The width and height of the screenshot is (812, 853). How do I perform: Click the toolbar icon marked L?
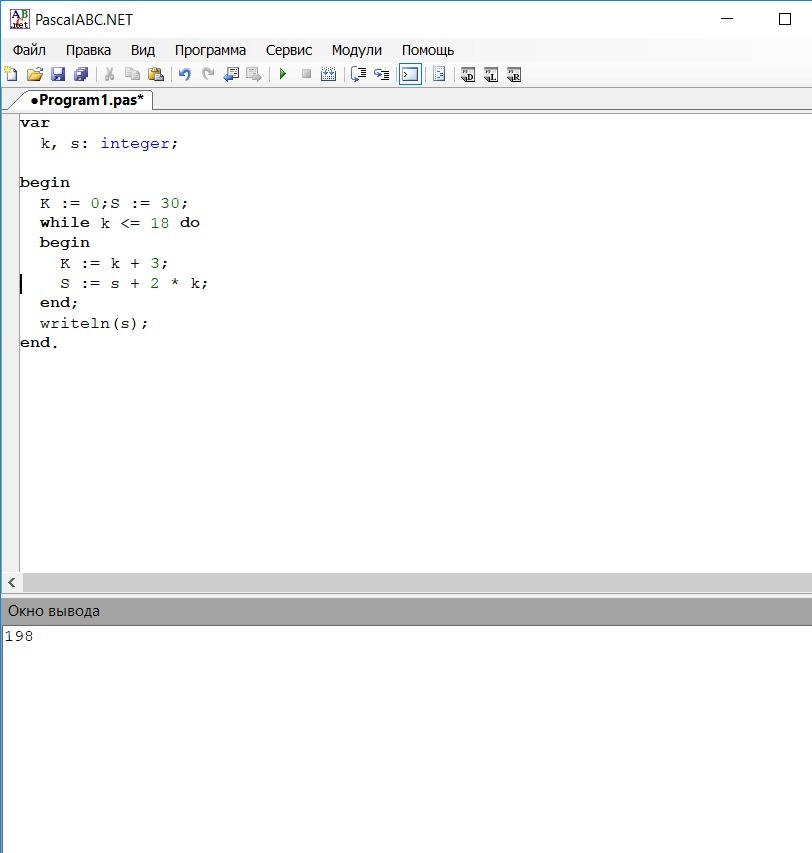tap(491, 75)
